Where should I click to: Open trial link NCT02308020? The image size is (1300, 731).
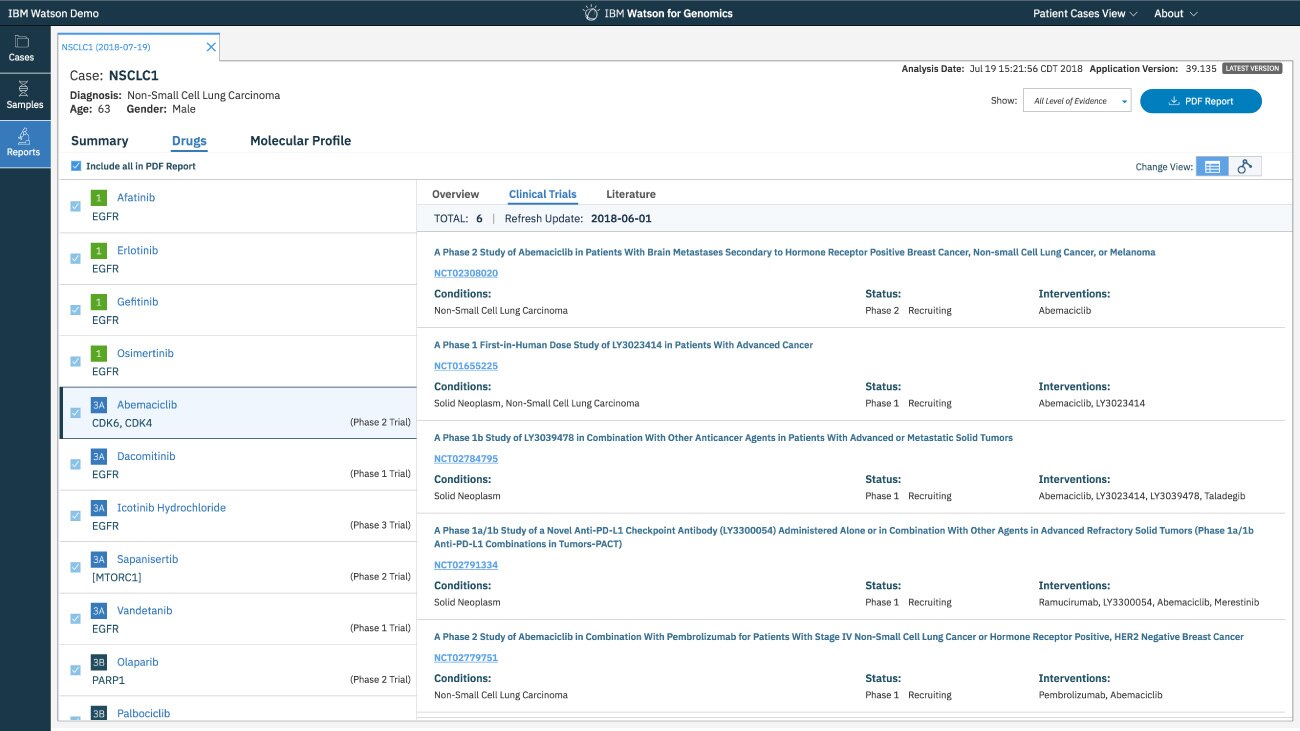pyautogui.click(x=465, y=273)
